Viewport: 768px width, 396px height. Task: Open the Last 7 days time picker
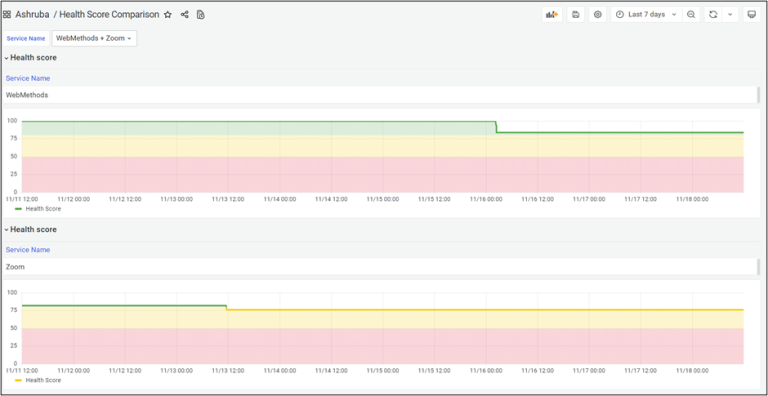[x=646, y=15]
